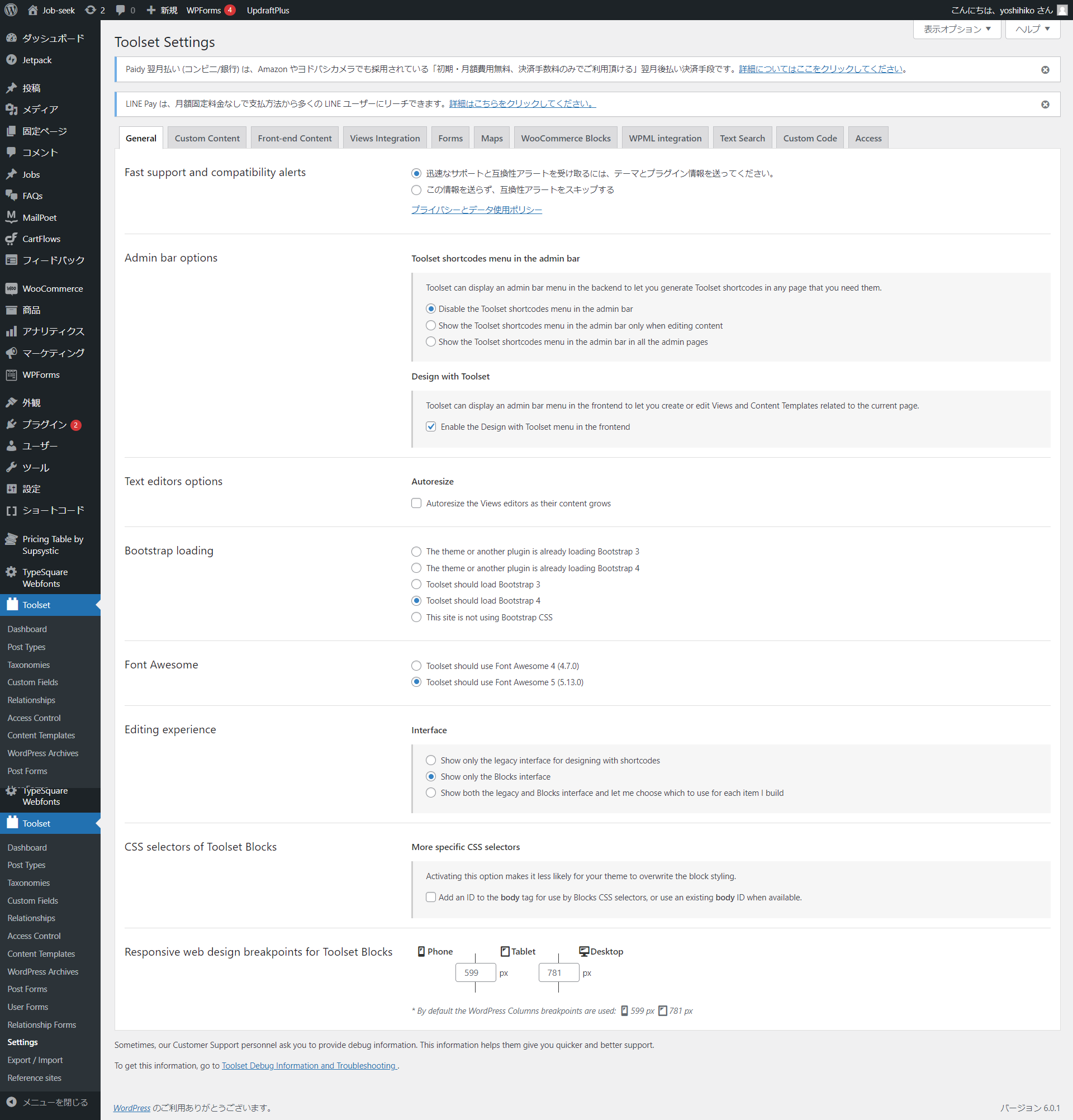Click the plus icon beside 新規
This screenshot has height=1120, width=1073.
pyautogui.click(x=151, y=10)
